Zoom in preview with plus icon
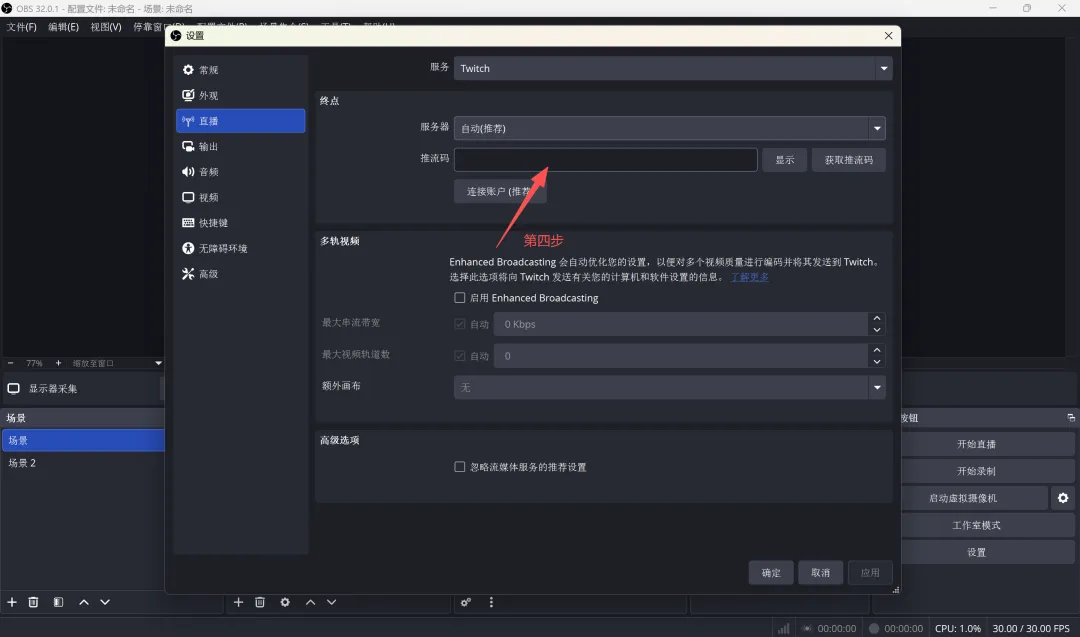This screenshot has width=1080, height=637. point(59,363)
